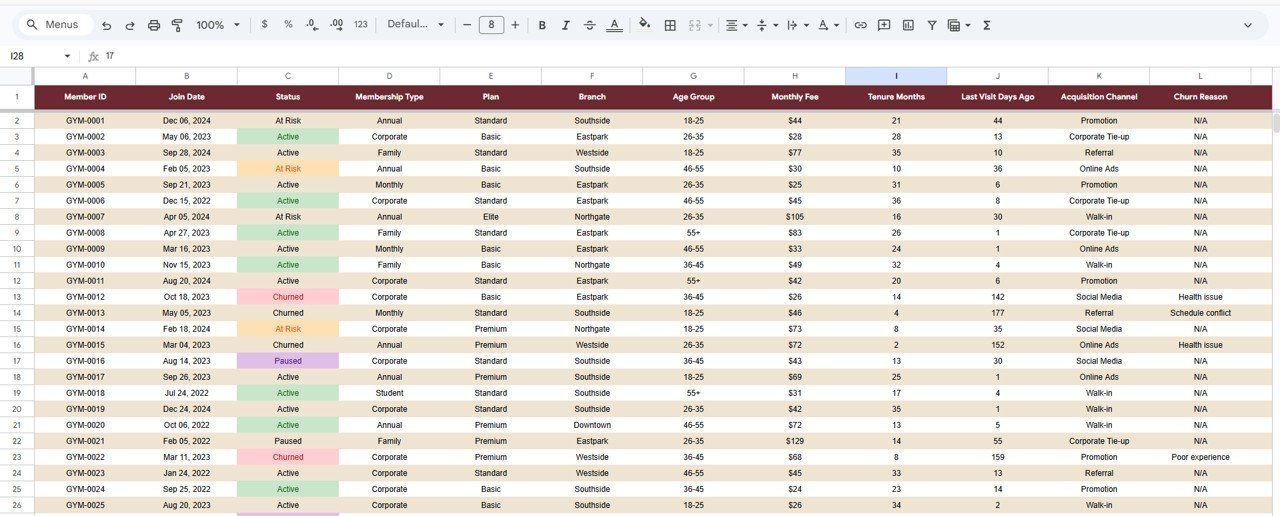This screenshot has height=516, width=1280.
Task: Open the 100% zoom dropdown
Action: [x=218, y=25]
